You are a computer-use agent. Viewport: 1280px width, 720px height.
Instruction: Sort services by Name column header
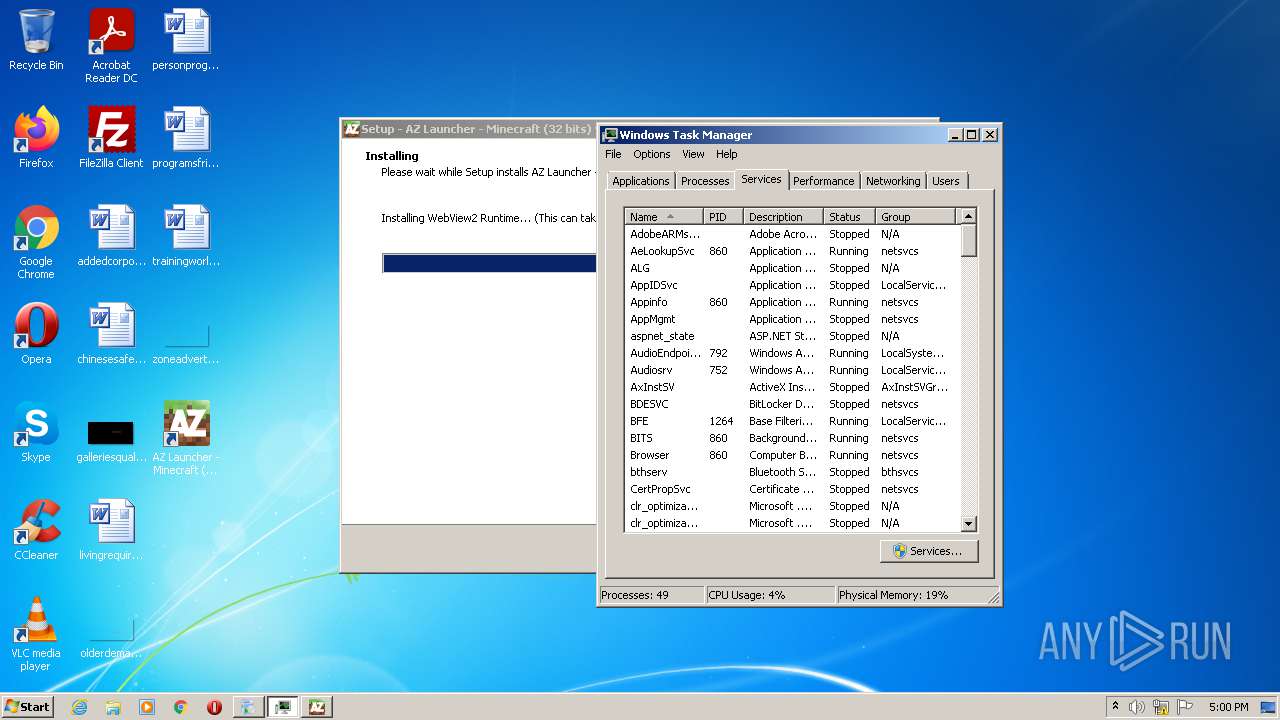pyautogui.click(x=664, y=216)
